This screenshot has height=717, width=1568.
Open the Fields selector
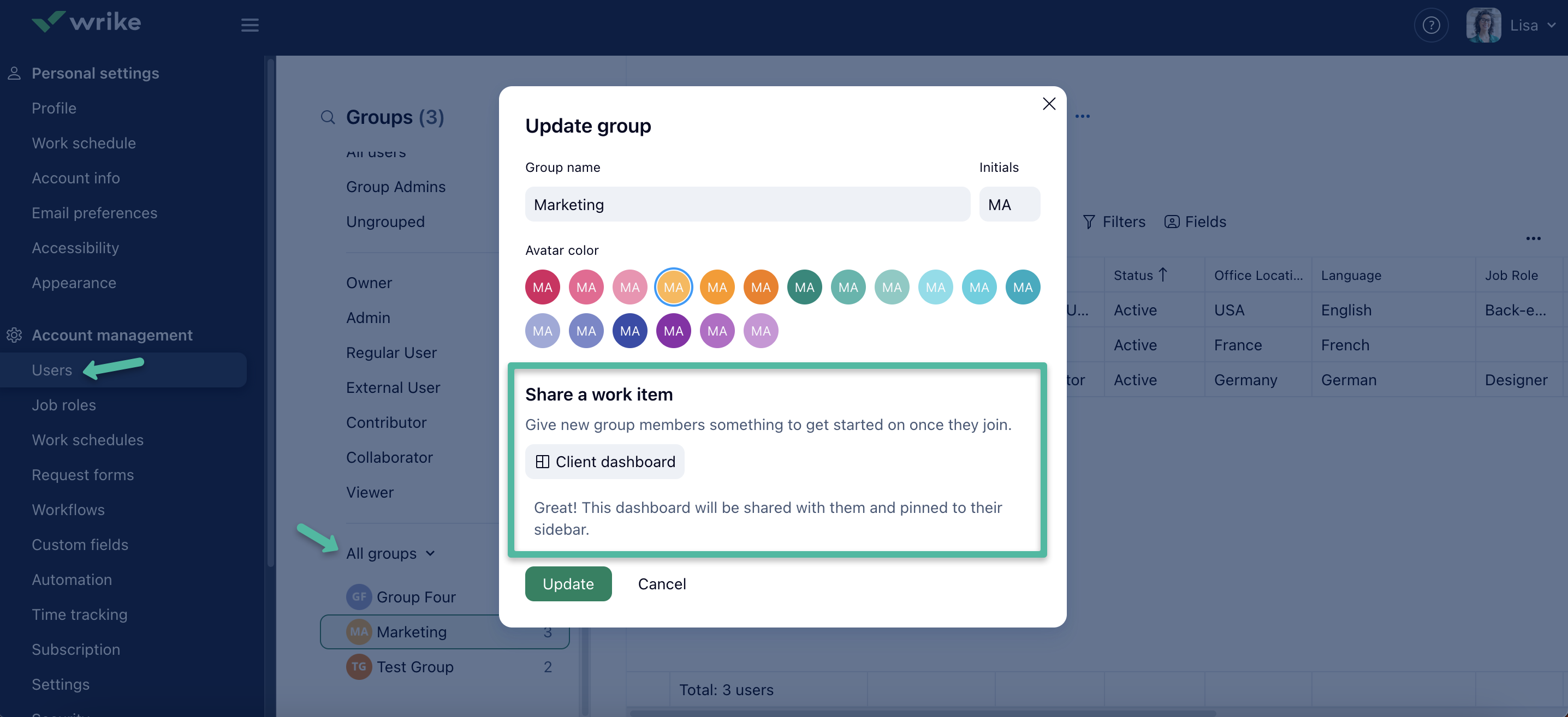tap(1195, 222)
